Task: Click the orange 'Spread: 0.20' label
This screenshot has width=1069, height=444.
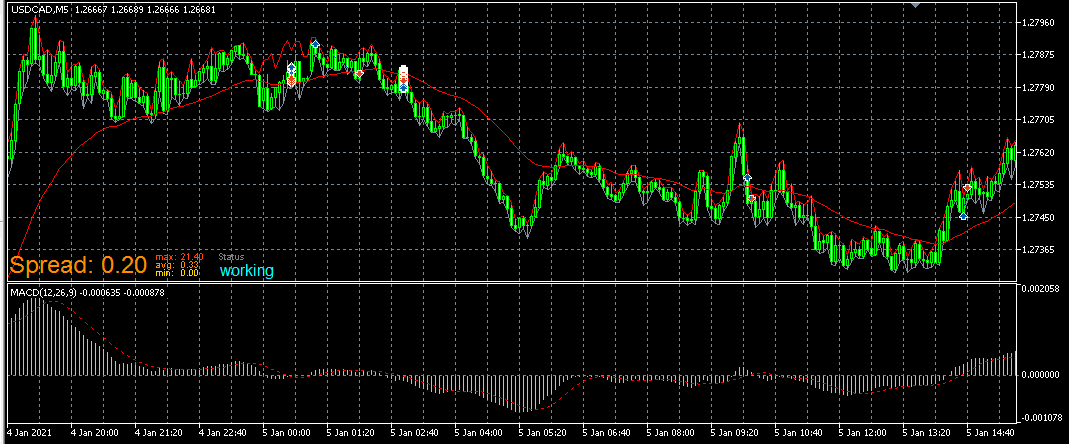Action: coord(78,265)
